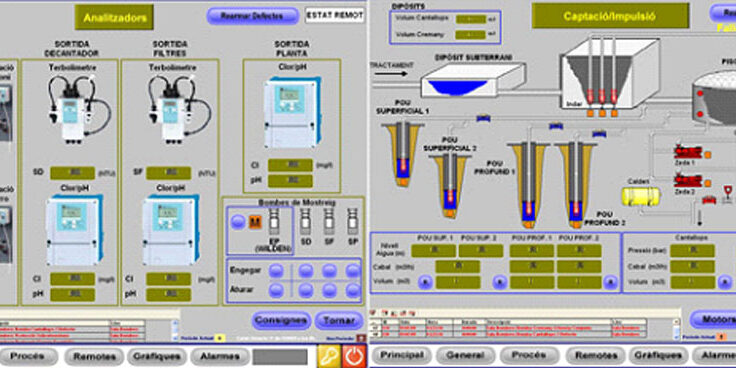Click the Sortida Decantador turbidimeter device icon
Viewport: 736px width, 368px height.
(x=79, y=109)
